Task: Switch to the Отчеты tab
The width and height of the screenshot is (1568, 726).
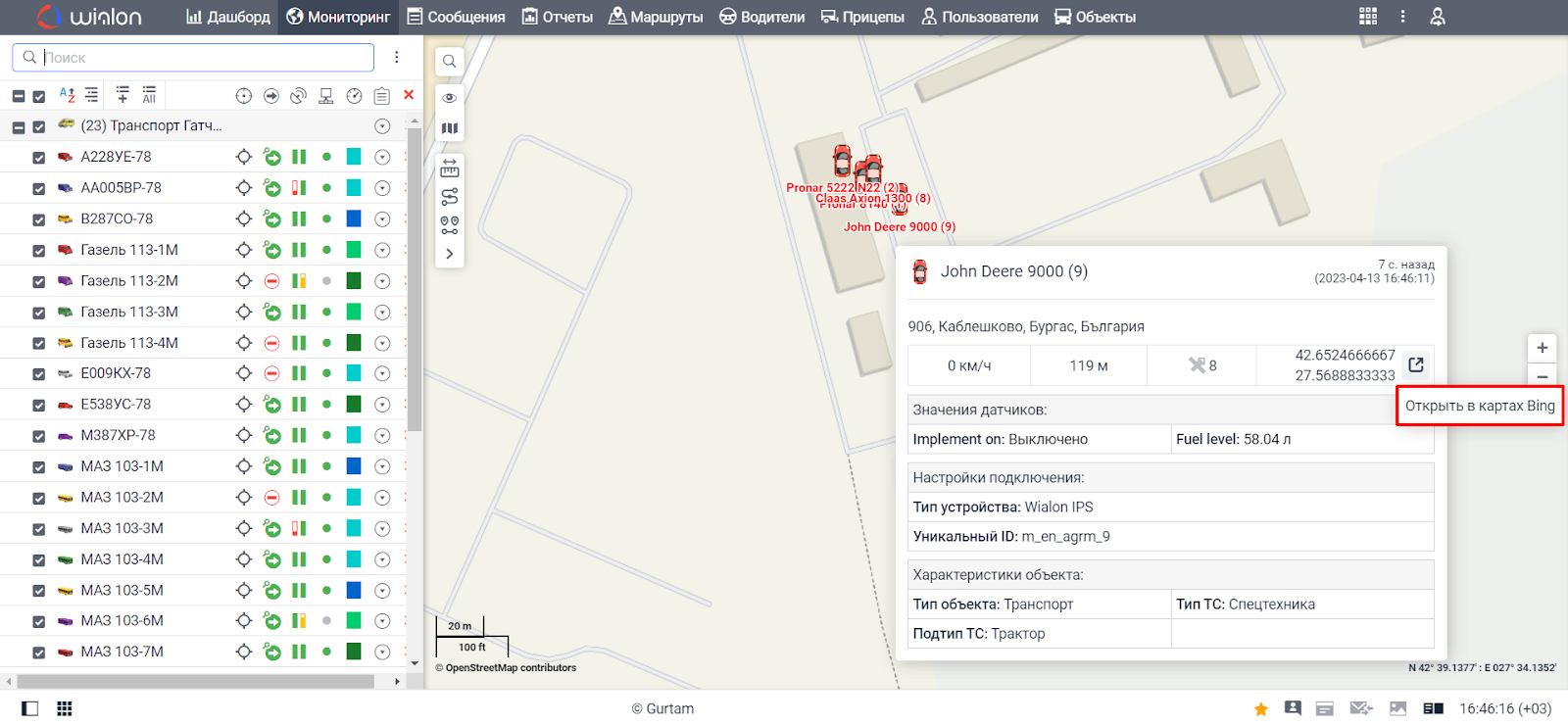Action: pos(557,17)
